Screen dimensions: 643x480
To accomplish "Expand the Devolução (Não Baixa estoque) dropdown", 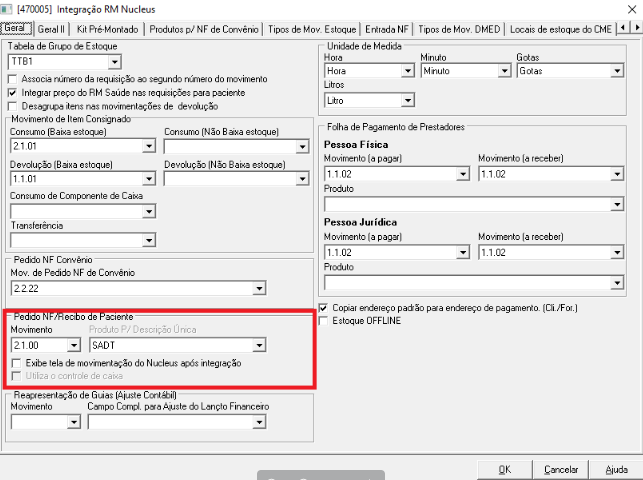I will (302, 179).
